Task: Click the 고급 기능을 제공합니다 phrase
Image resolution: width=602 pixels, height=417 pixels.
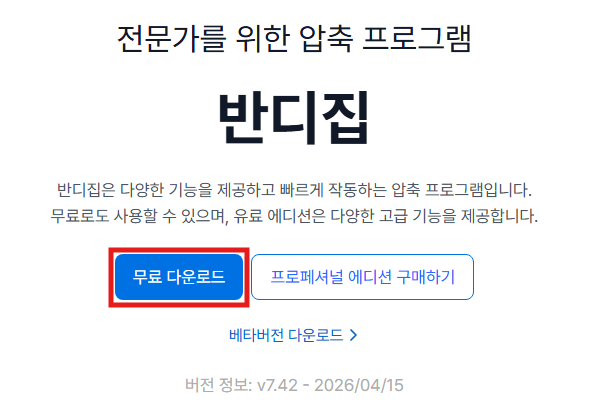Action: (x=458, y=216)
